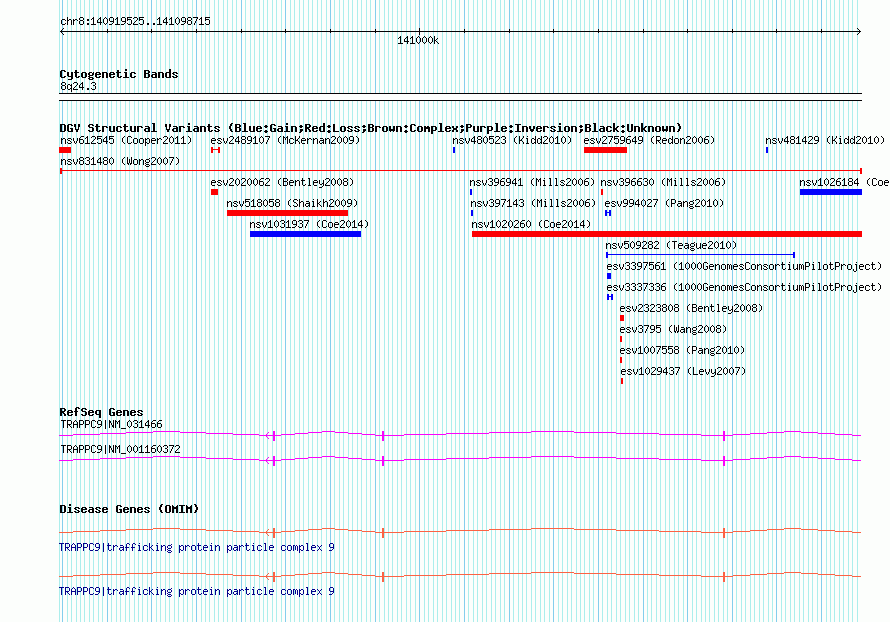Open esv3397561 1000GenomesConsortiumPilotProject variant

pos(744,266)
